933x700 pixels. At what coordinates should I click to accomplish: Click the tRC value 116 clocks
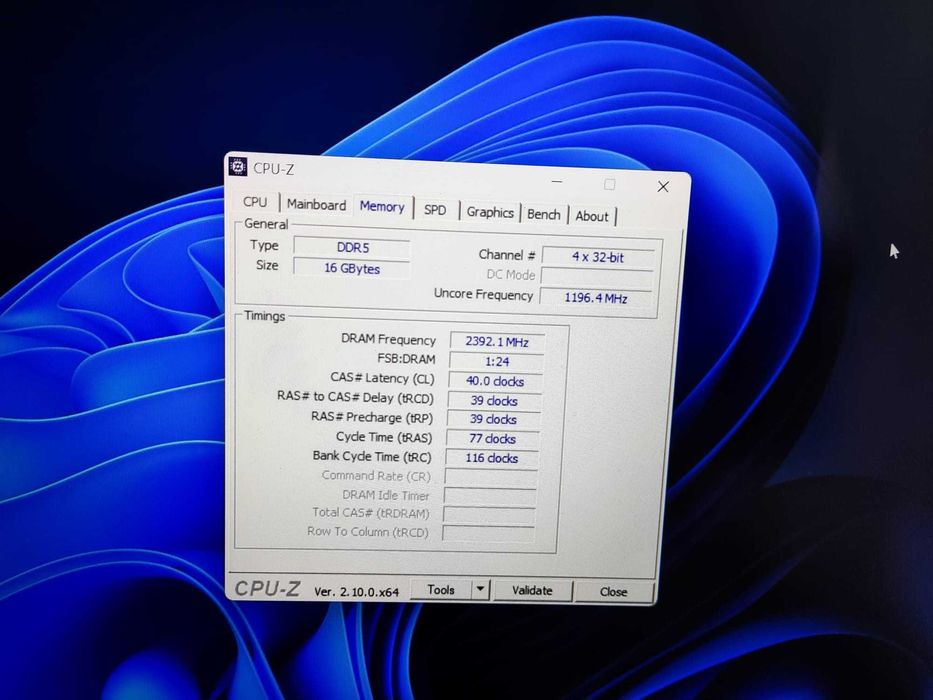point(491,458)
